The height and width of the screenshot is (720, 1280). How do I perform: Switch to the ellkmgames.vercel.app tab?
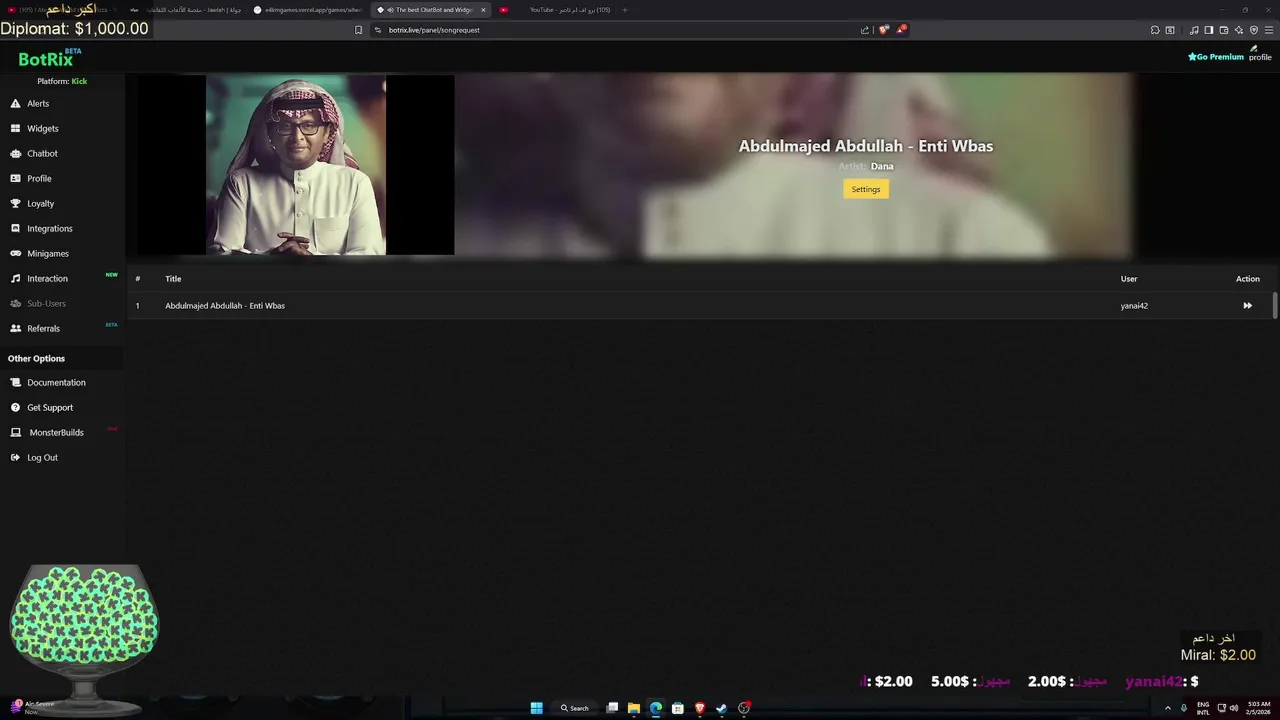[308, 10]
